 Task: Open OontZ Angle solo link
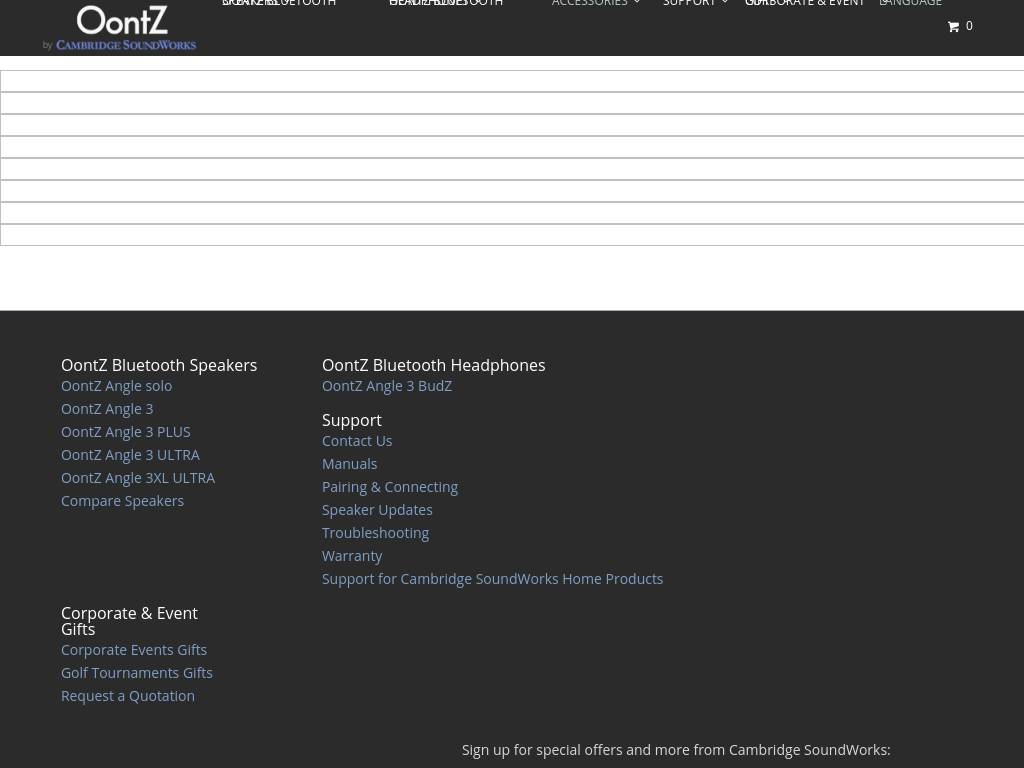point(116,386)
